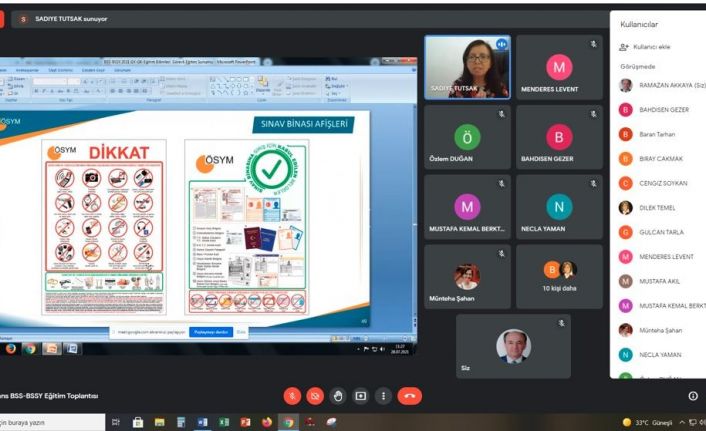Click the green checkmark ÖSYM poster
Viewport: 706px width, 431px height.
point(247,227)
